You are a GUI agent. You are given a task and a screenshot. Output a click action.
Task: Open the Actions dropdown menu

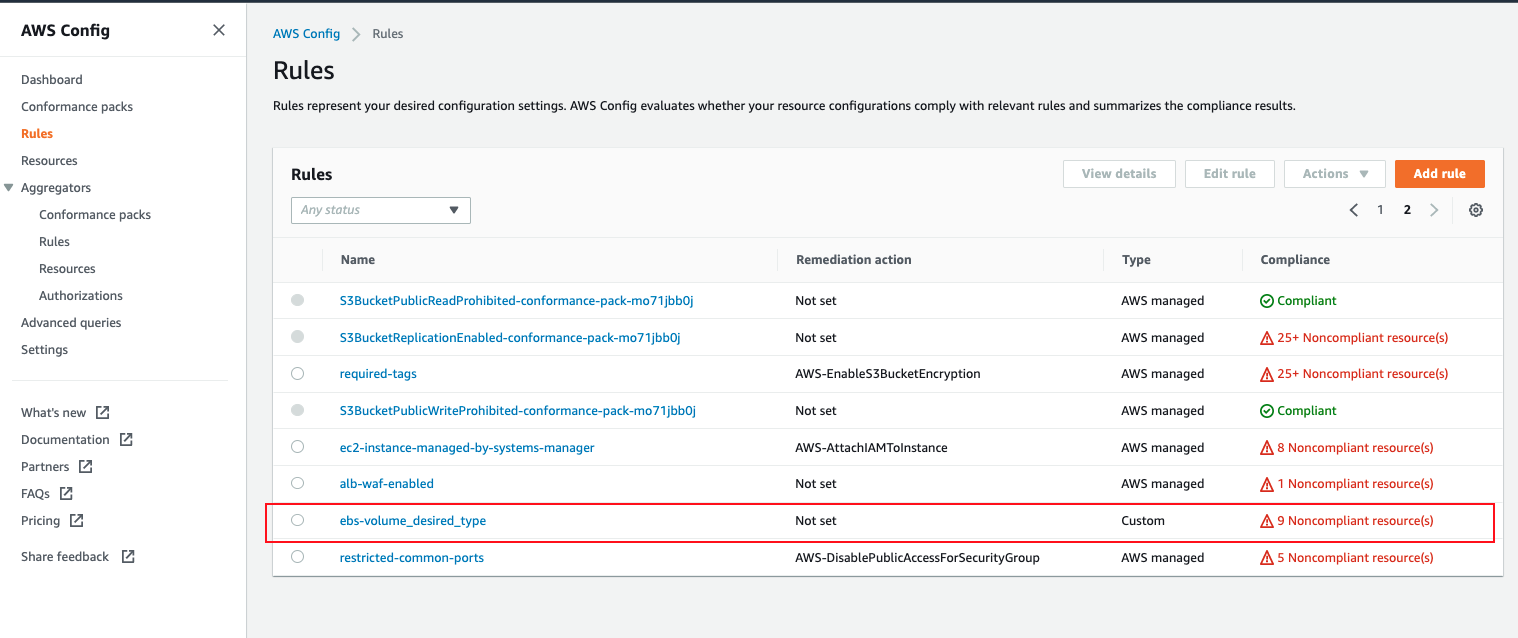click(x=1334, y=173)
